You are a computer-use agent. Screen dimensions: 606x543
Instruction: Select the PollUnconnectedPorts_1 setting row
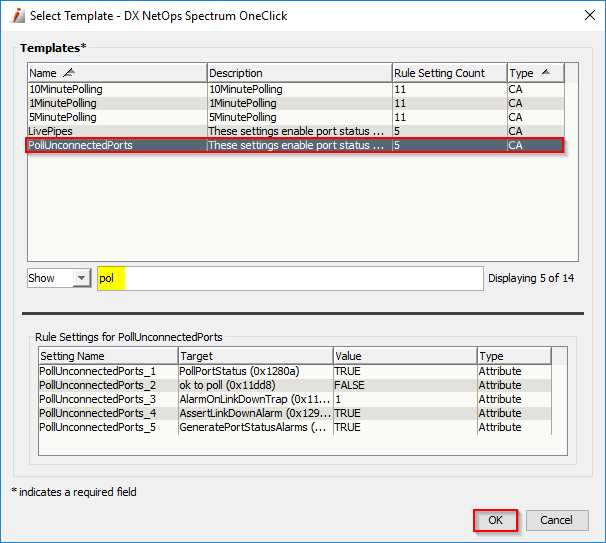[x=295, y=371]
